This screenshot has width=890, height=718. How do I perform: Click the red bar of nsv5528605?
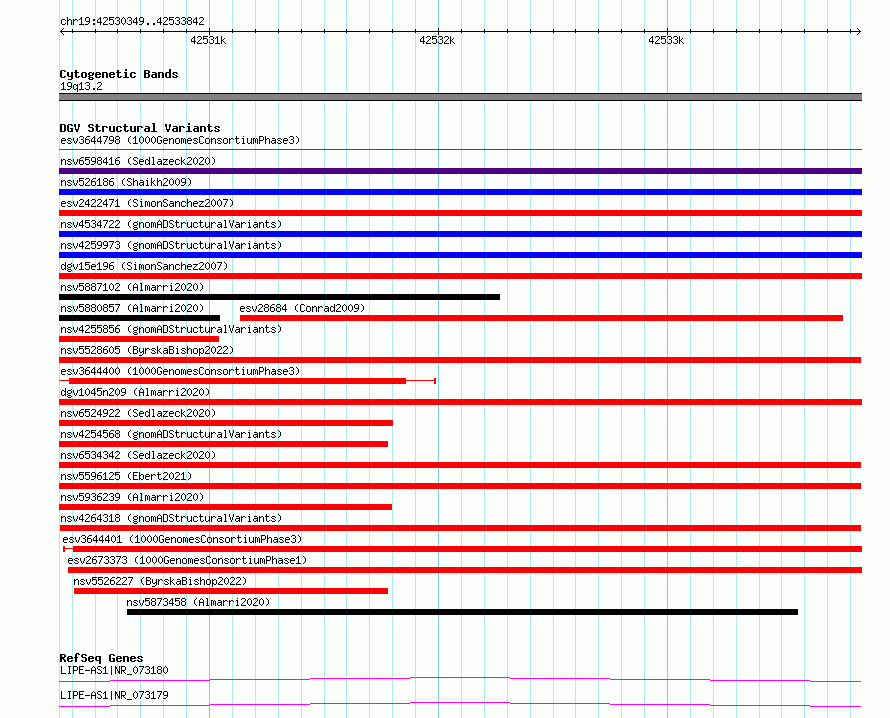pyautogui.click(x=460, y=360)
